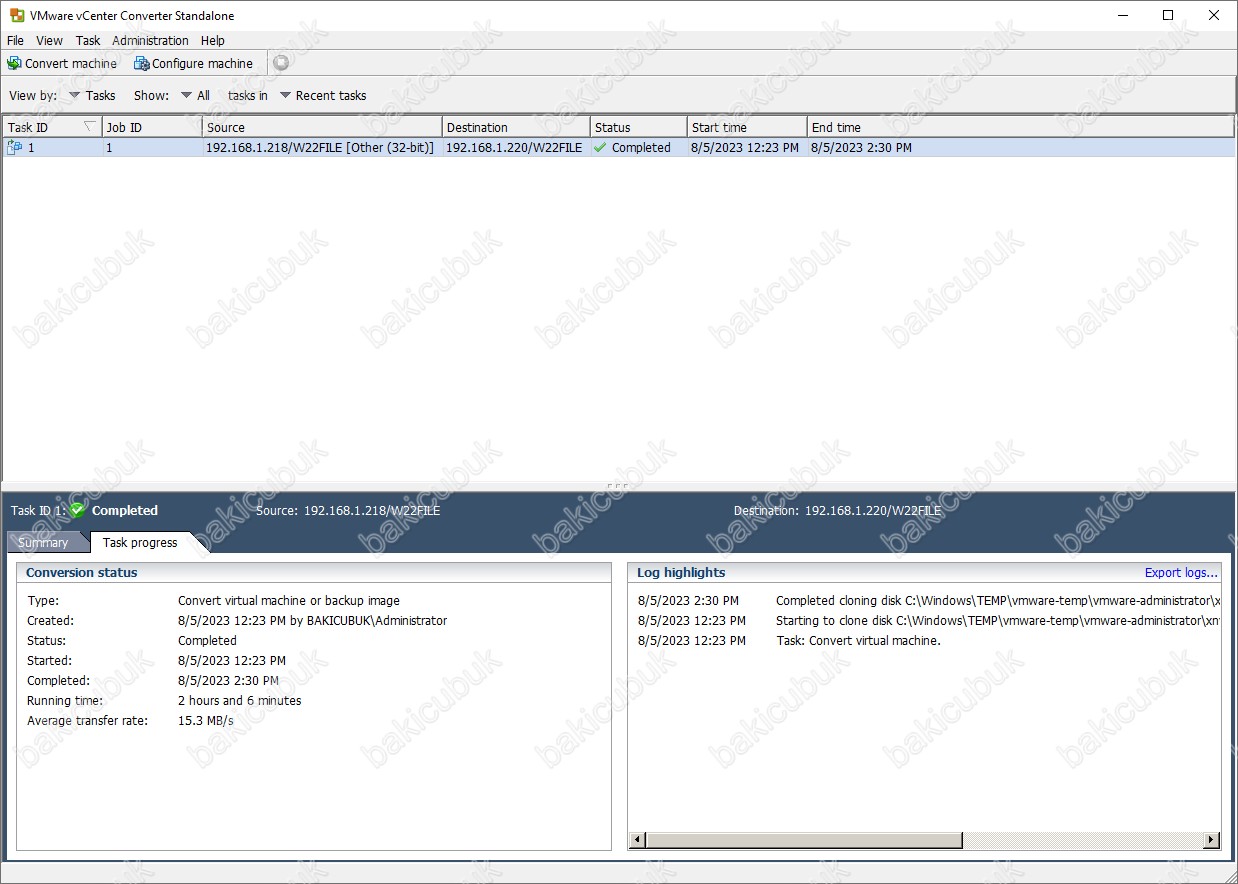Switch to the Summary tab

pos(43,542)
